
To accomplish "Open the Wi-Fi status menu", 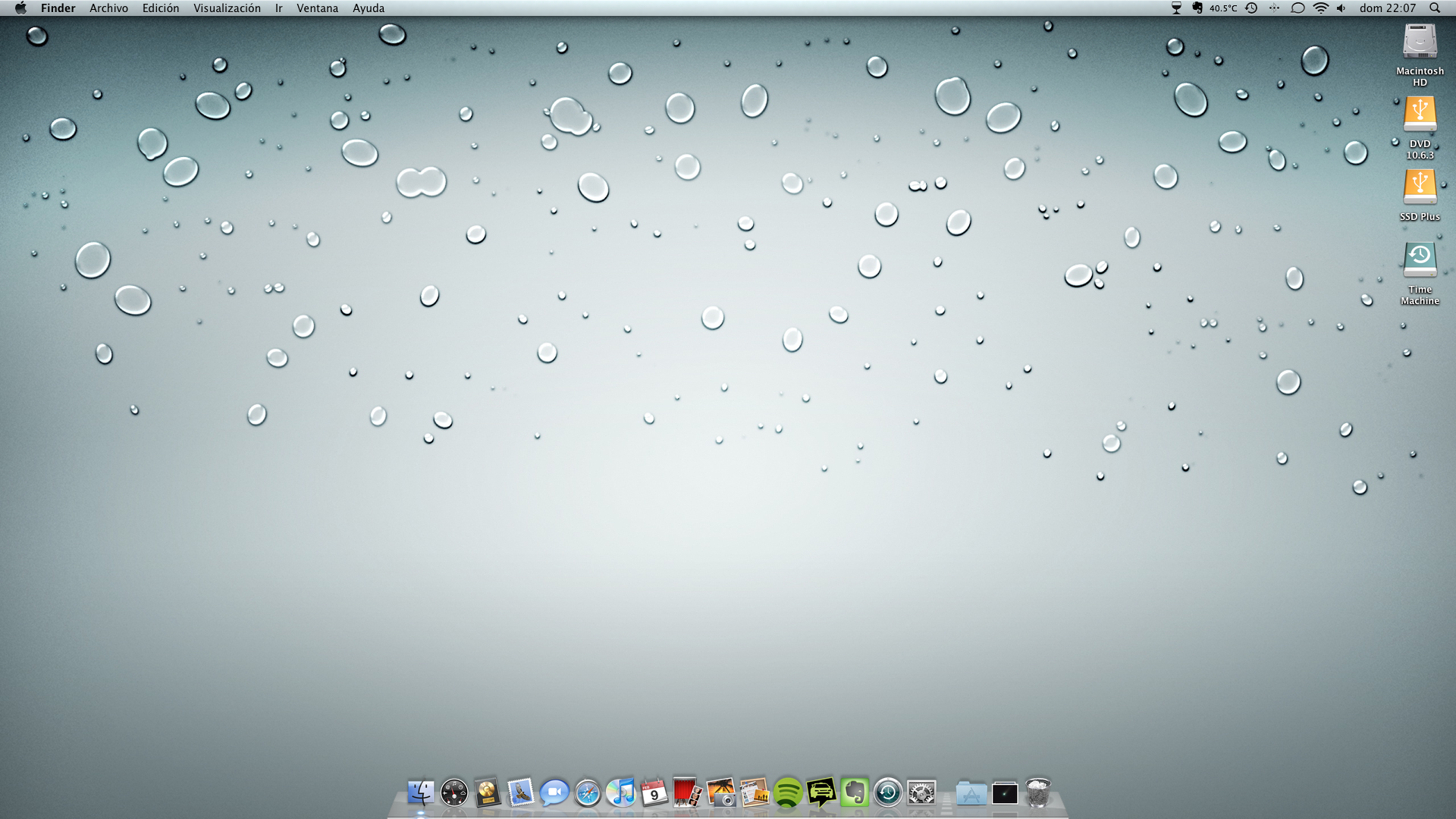I will [1320, 8].
